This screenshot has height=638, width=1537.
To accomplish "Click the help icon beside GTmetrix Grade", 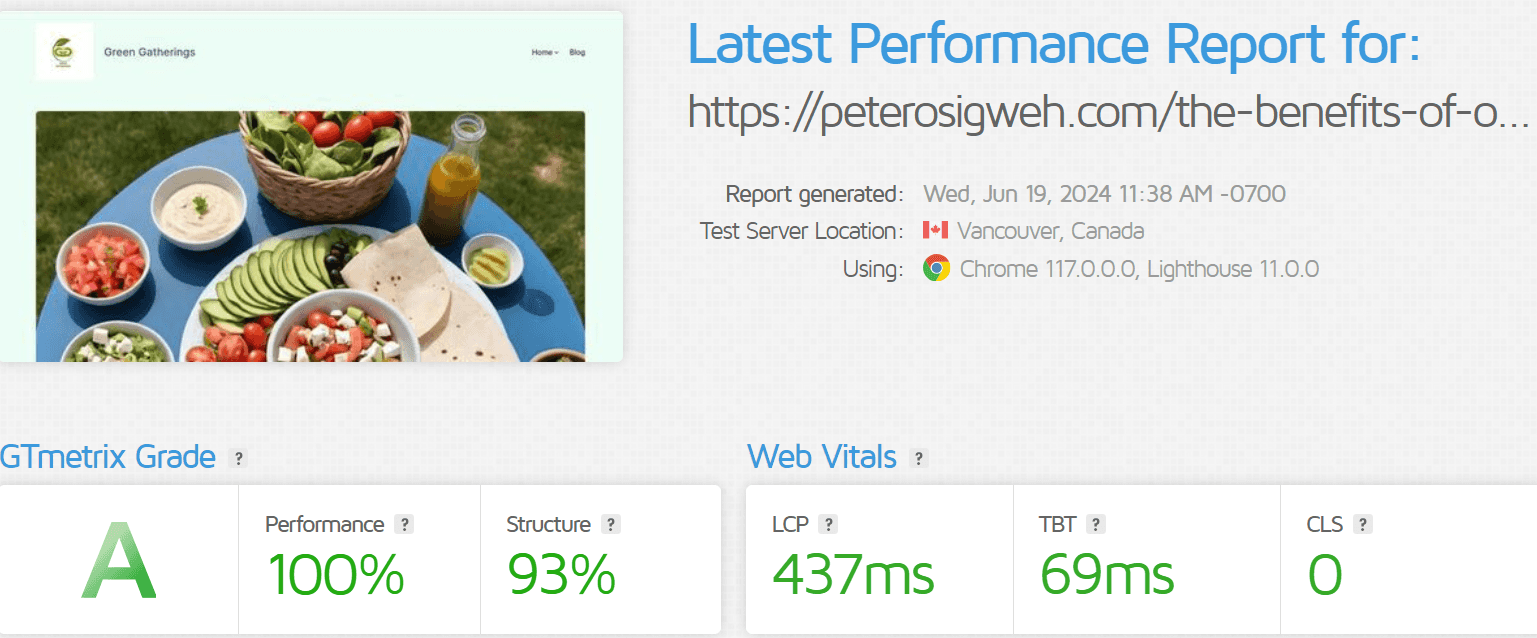I will point(238,459).
